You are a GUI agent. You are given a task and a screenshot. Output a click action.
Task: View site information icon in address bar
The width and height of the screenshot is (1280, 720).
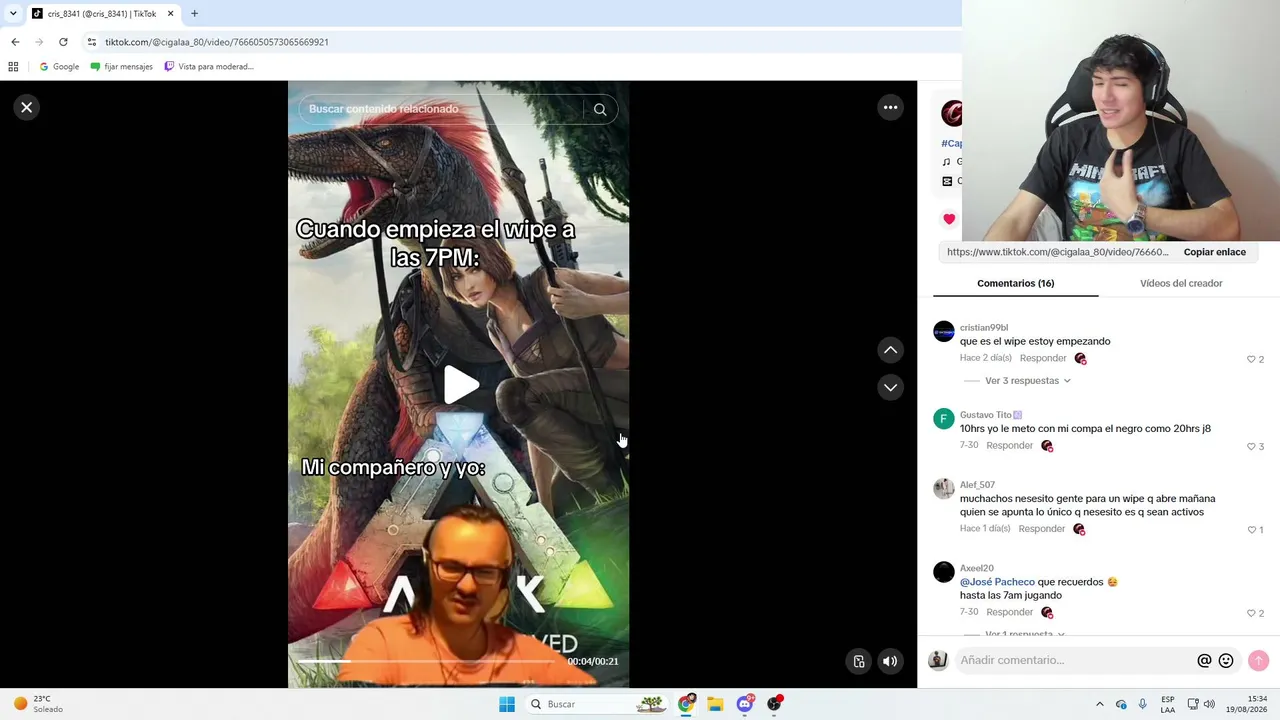click(92, 42)
